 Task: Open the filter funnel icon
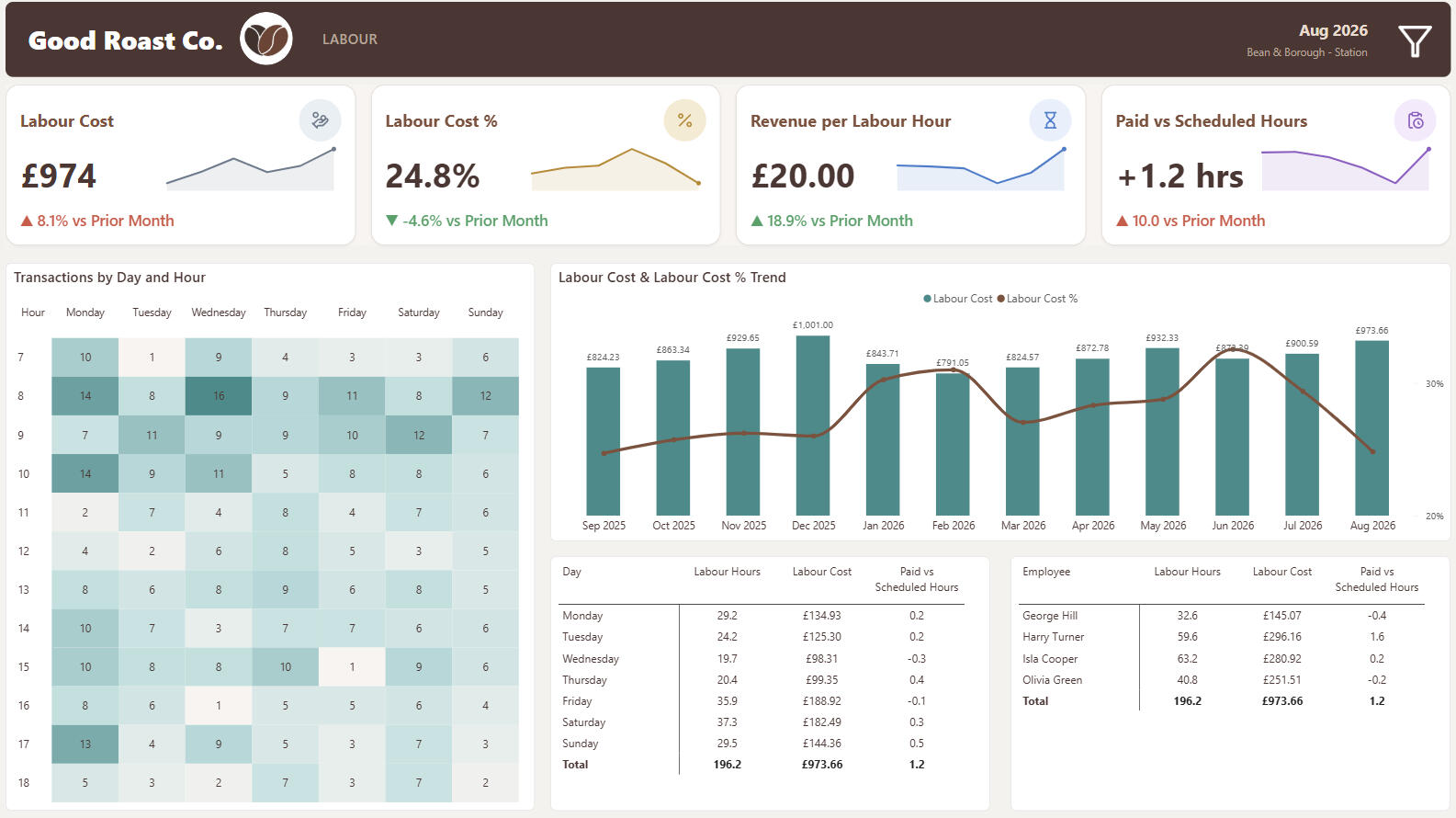coord(1415,40)
